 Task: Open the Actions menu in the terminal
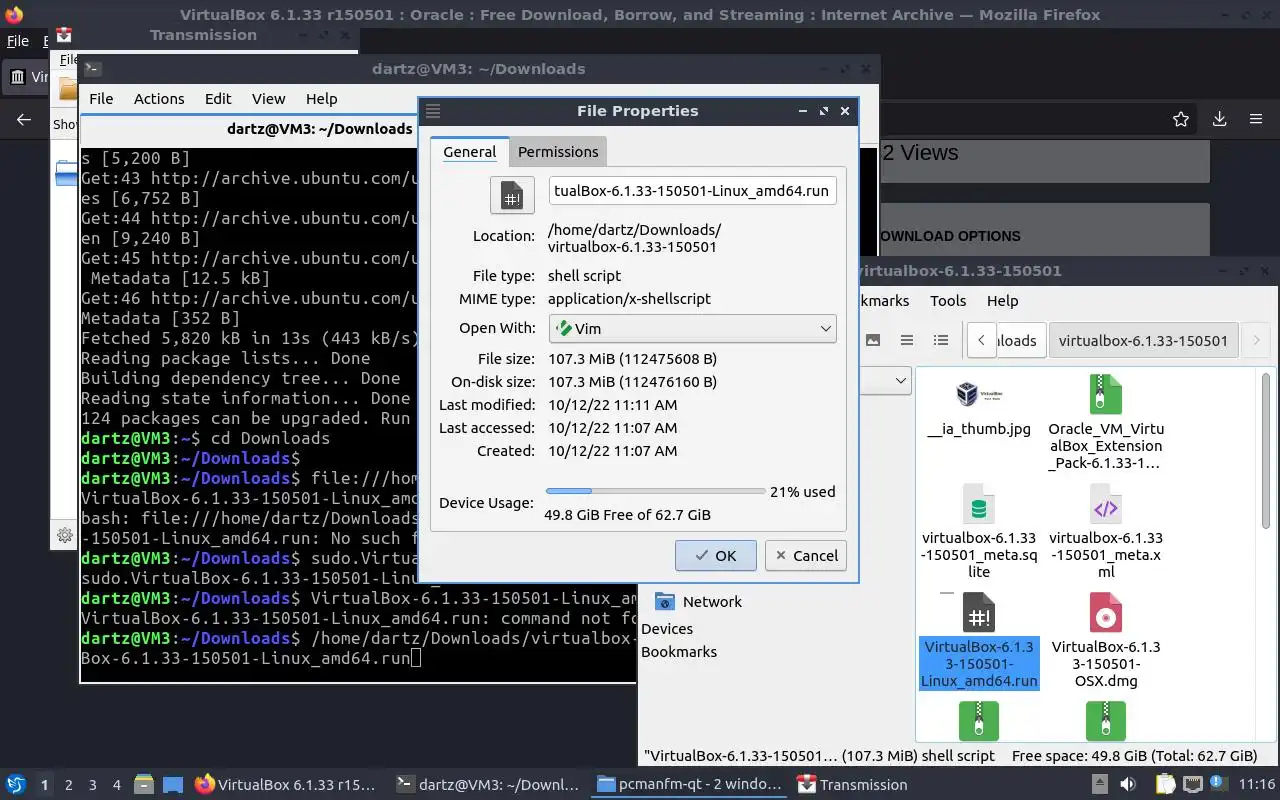click(x=159, y=98)
